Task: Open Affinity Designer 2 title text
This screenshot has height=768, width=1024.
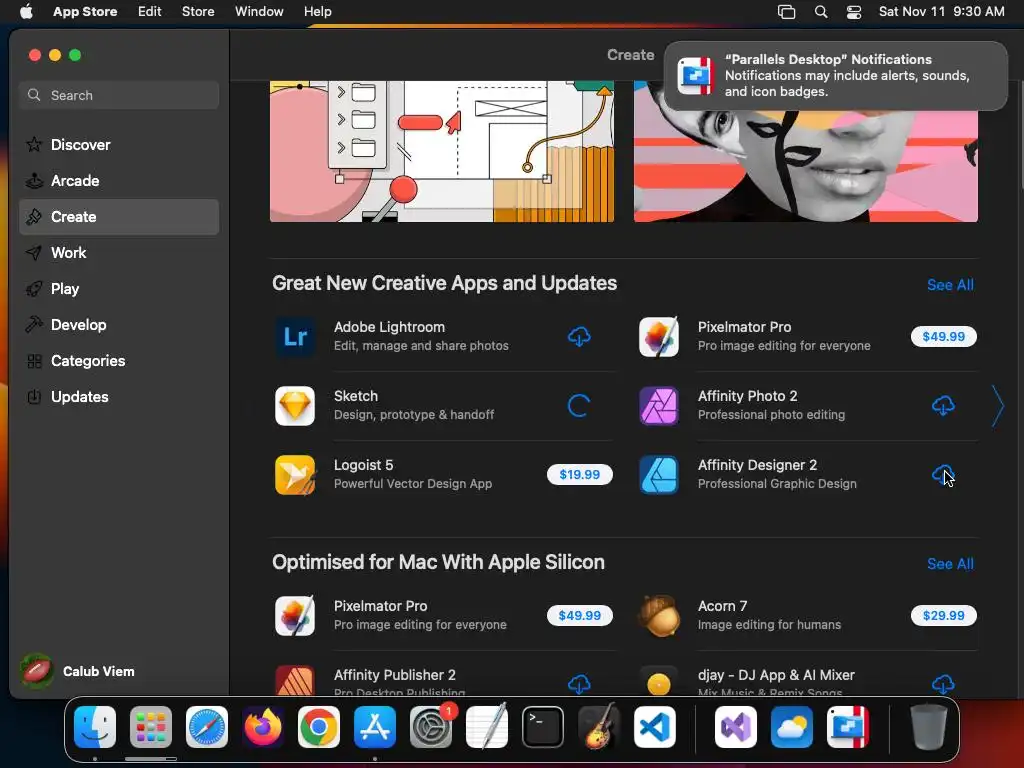Action: point(757,465)
